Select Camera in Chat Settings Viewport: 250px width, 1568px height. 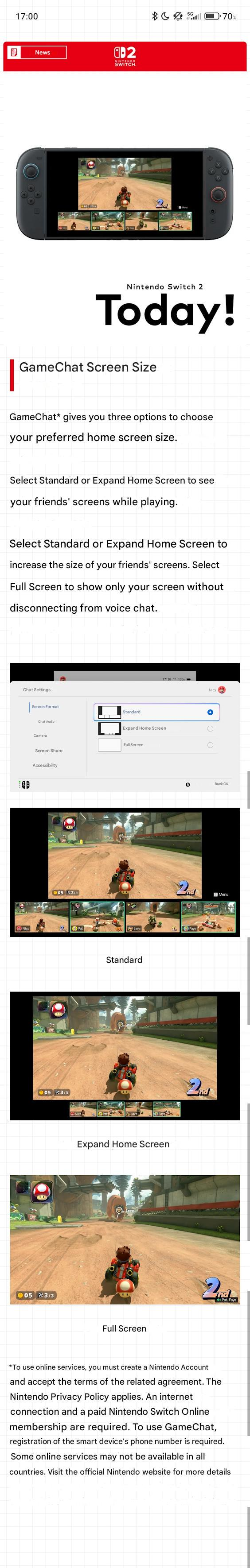[x=40, y=736]
